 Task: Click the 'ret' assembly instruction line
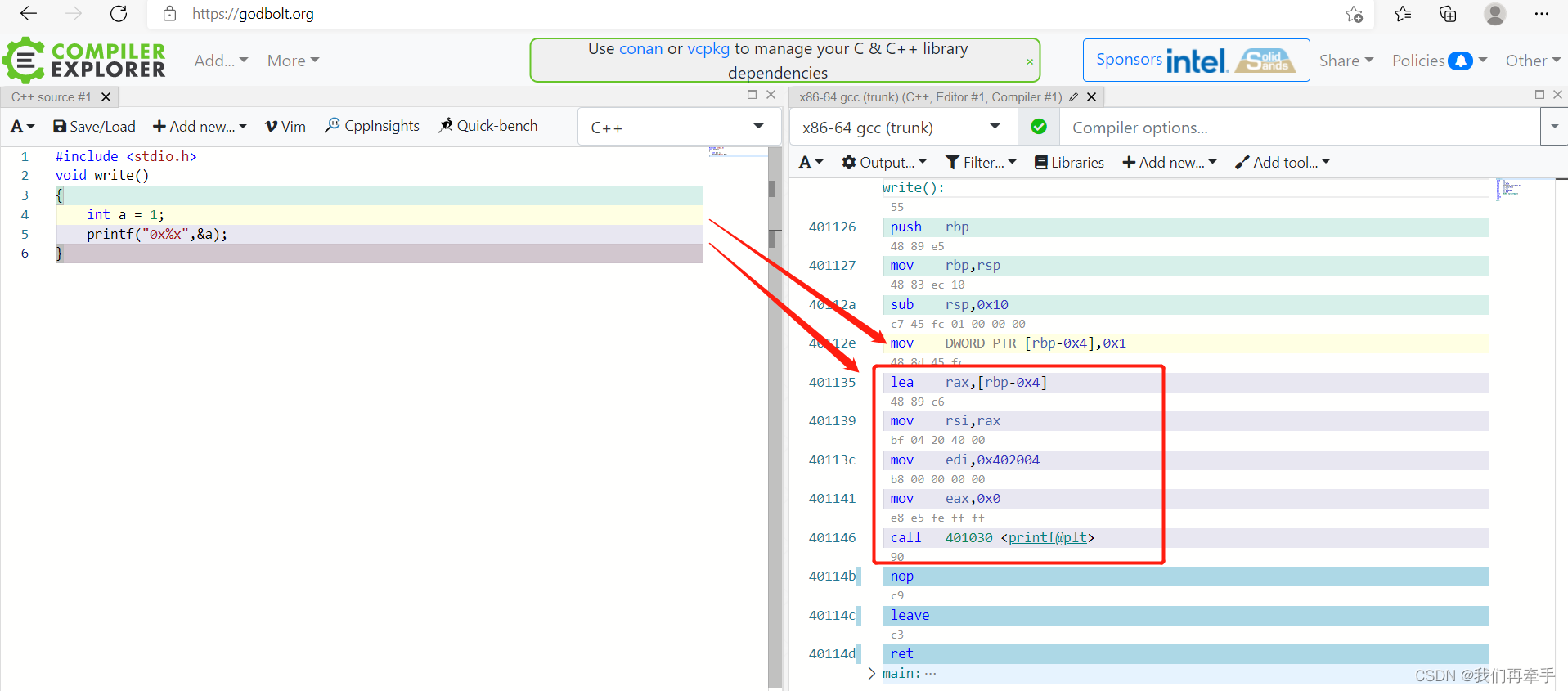1185,653
